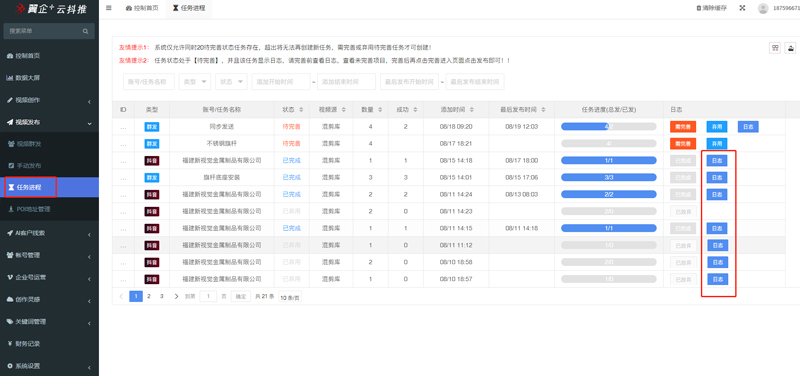Screen dimensions: 800x376
Task: Open the 最后发布开始时间 date field
Action: 409,82
